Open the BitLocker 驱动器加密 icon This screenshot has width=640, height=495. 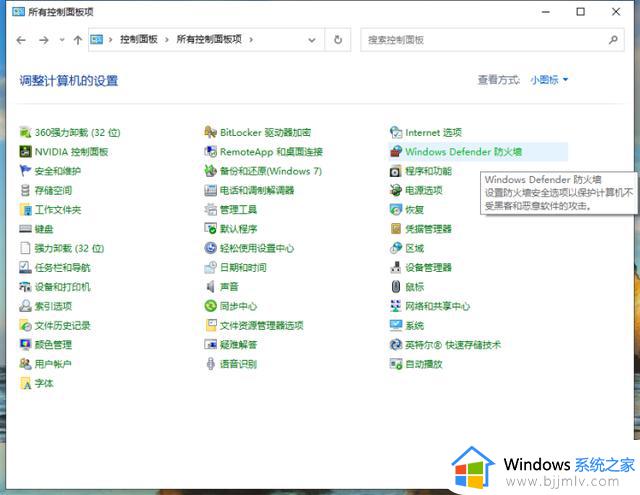tap(211, 132)
